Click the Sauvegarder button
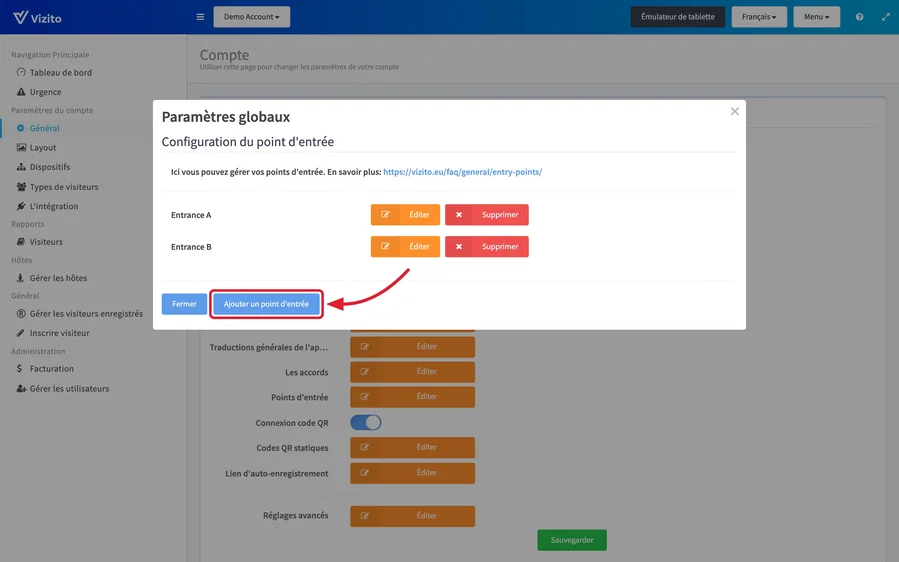The width and height of the screenshot is (899, 562). pyautogui.click(x=572, y=540)
